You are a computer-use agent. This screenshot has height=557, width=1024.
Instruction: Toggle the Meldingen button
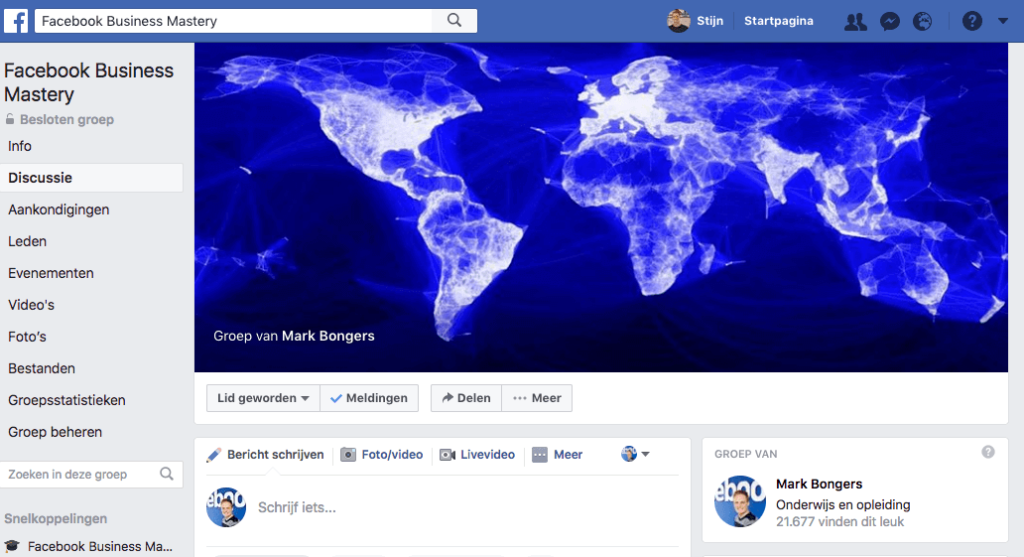coord(369,398)
